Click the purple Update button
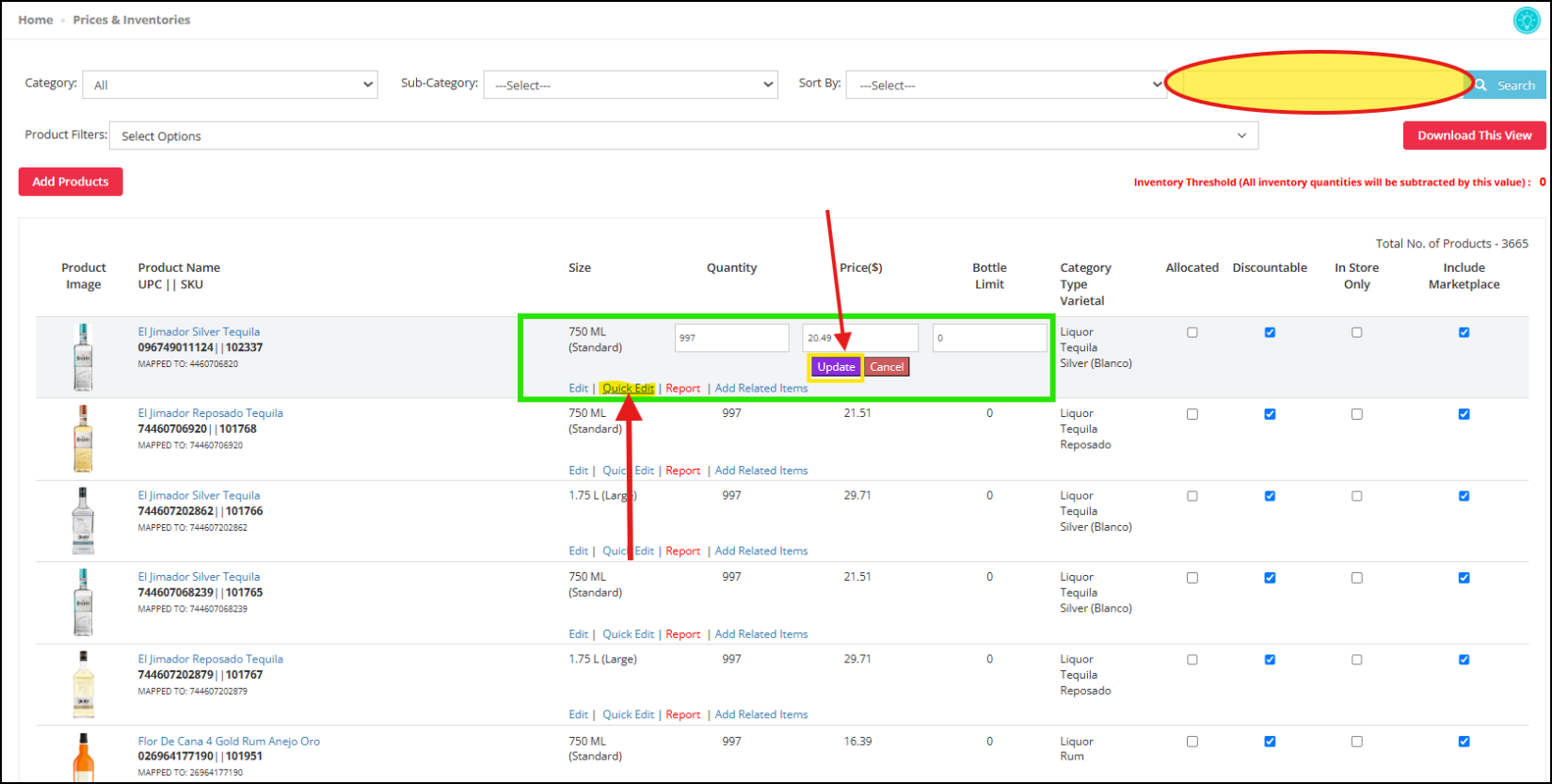Image resolution: width=1552 pixels, height=784 pixels. (836, 367)
